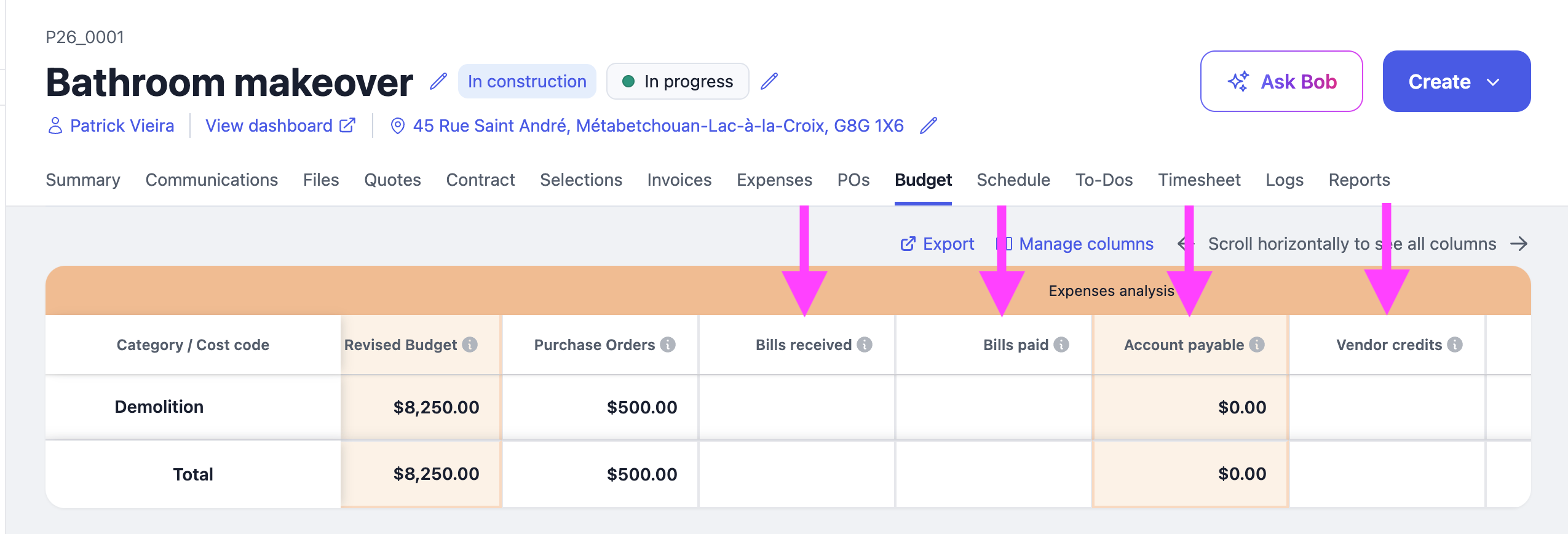Screen dimensions: 1568x534
Task: Click info icon beside Bills received
Action: 865,345
